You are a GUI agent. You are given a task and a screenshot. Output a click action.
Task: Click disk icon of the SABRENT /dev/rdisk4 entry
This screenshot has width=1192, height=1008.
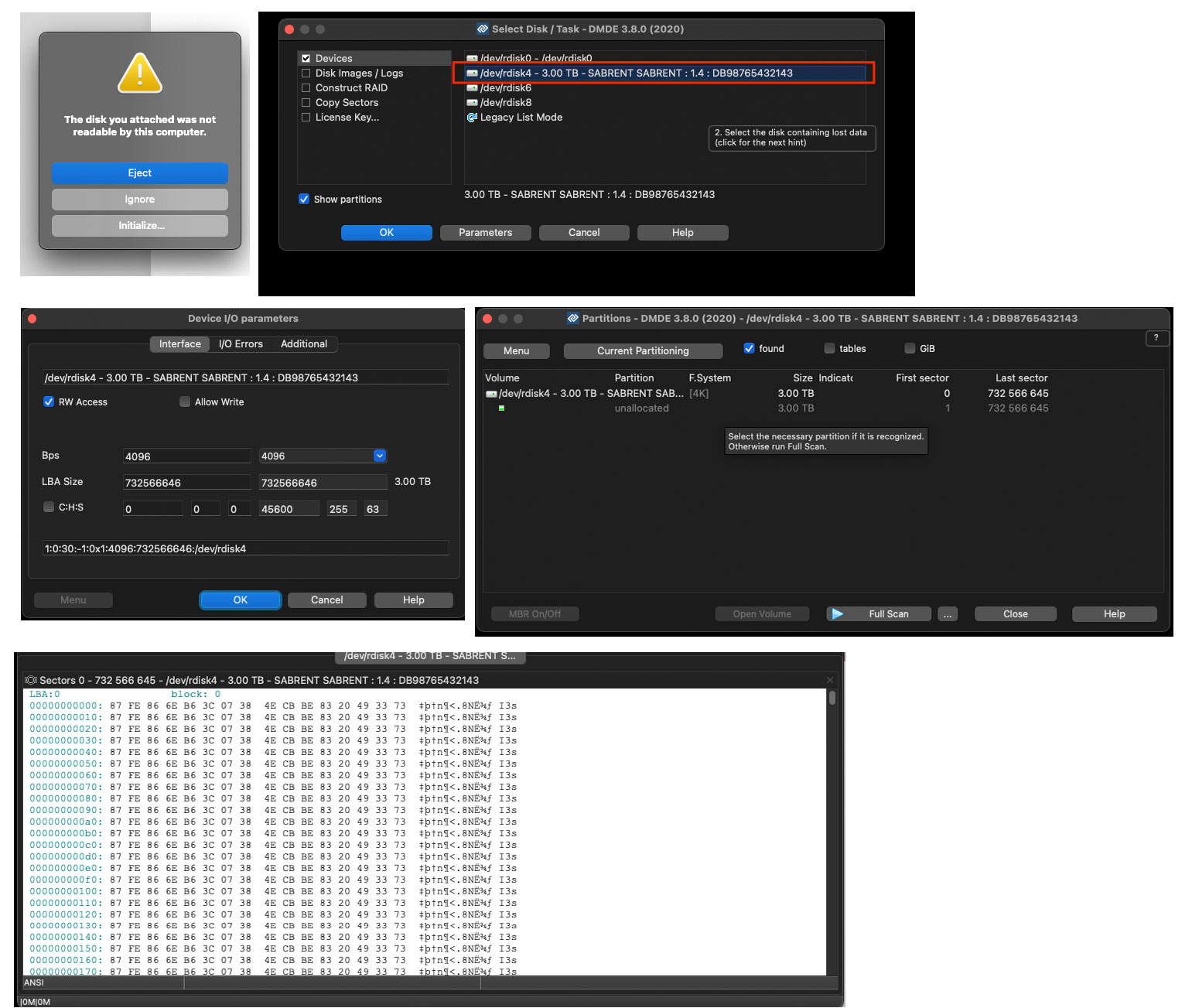point(472,73)
